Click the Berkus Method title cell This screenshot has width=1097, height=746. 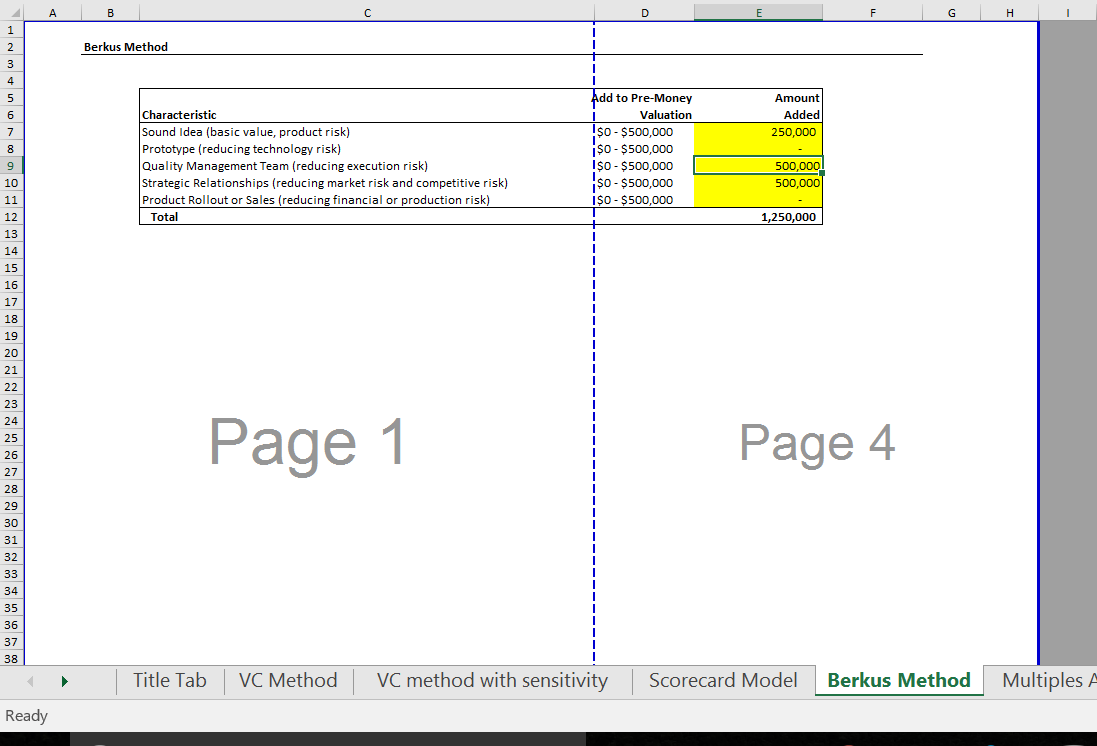pyautogui.click(x=126, y=47)
